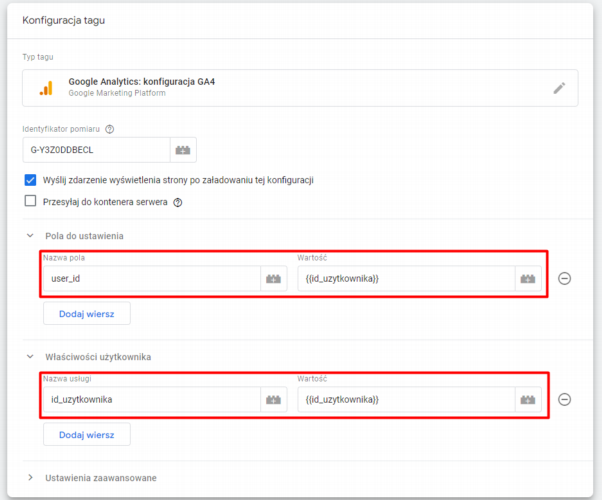Click the measurement ID field G-Y3Z0DDBECL
This screenshot has height=500, width=602.
click(95, 150)
